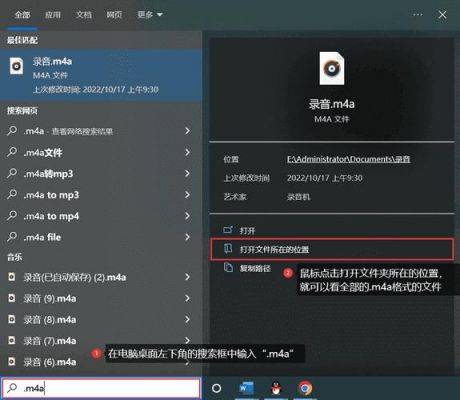Screen dimensions: 460x400
Task: Open the 更多 dropdown menu
Action: tap(150, 15)
